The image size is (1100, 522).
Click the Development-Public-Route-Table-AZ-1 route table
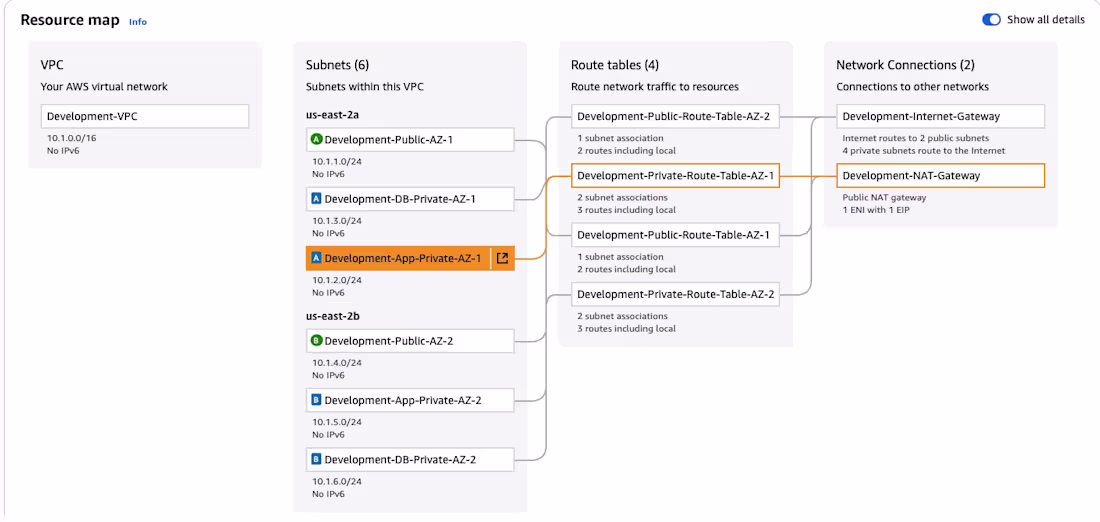pyautogui.click(x=673, y=235)
